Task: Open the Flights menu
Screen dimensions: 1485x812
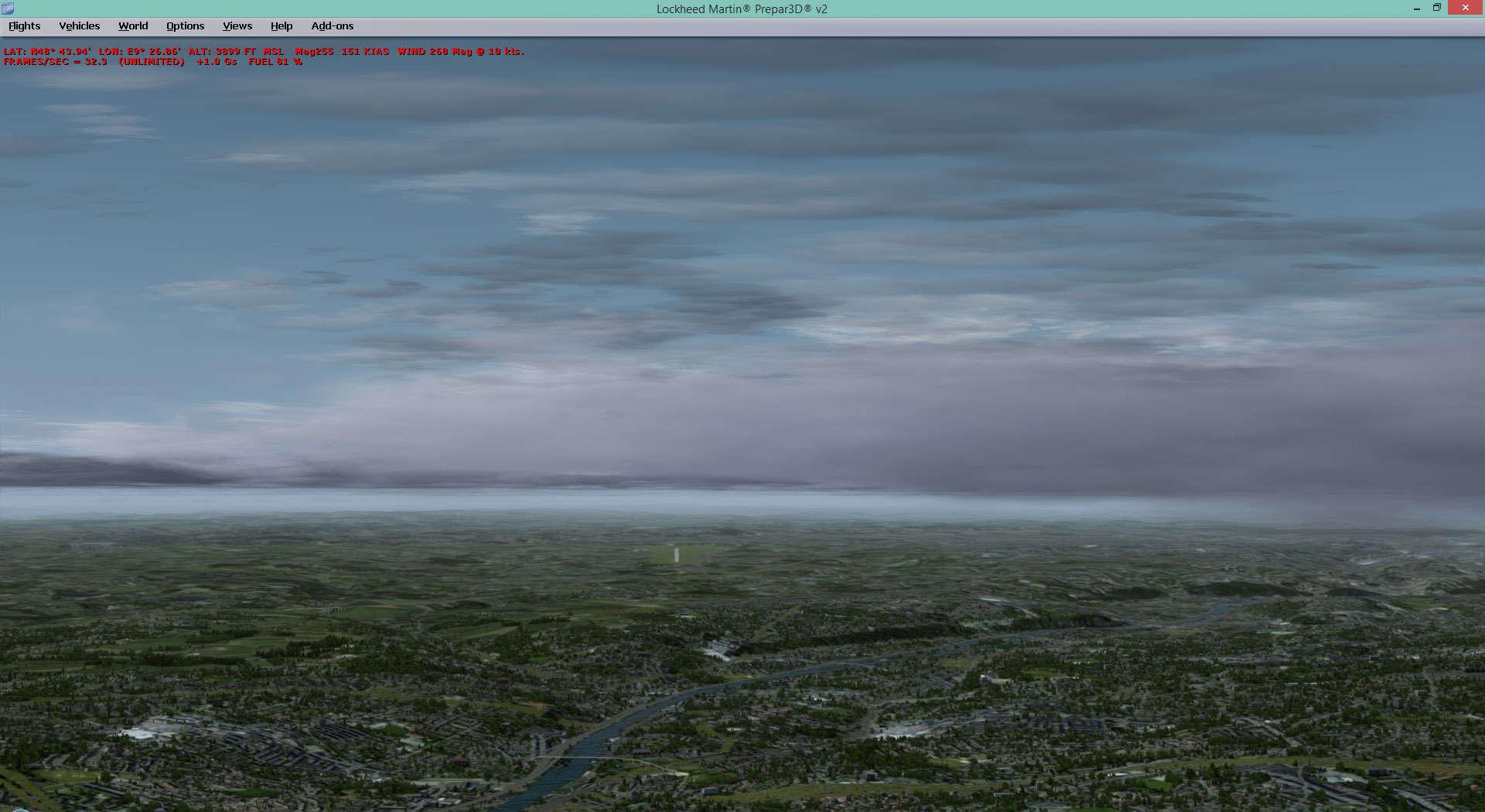Action: [24, 26]
